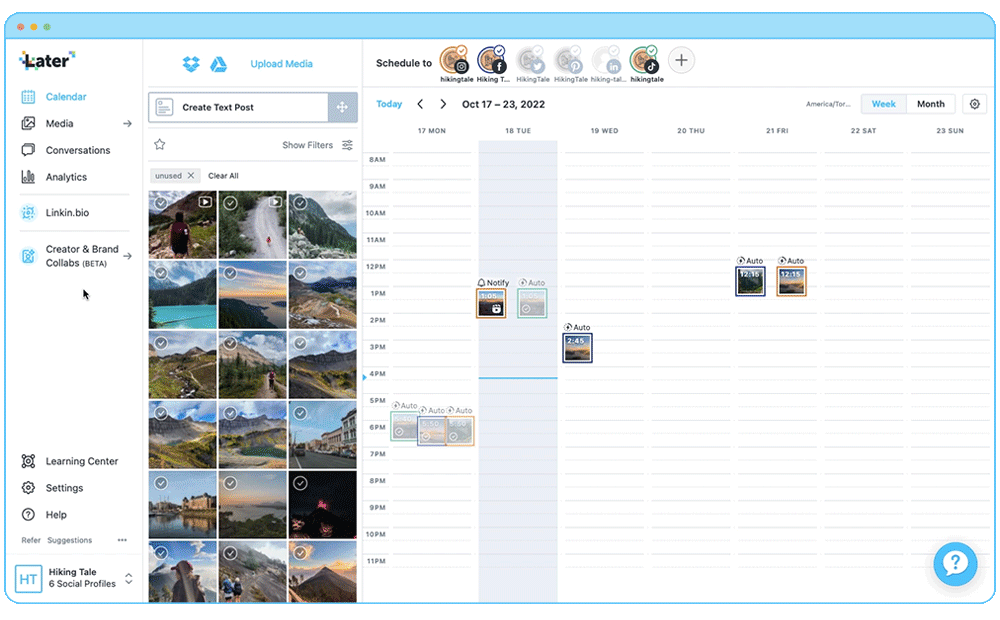The width and height of the screenshot is (1000, 620).
Task: Import media from Google Drive icon
Action: point(219,64)
